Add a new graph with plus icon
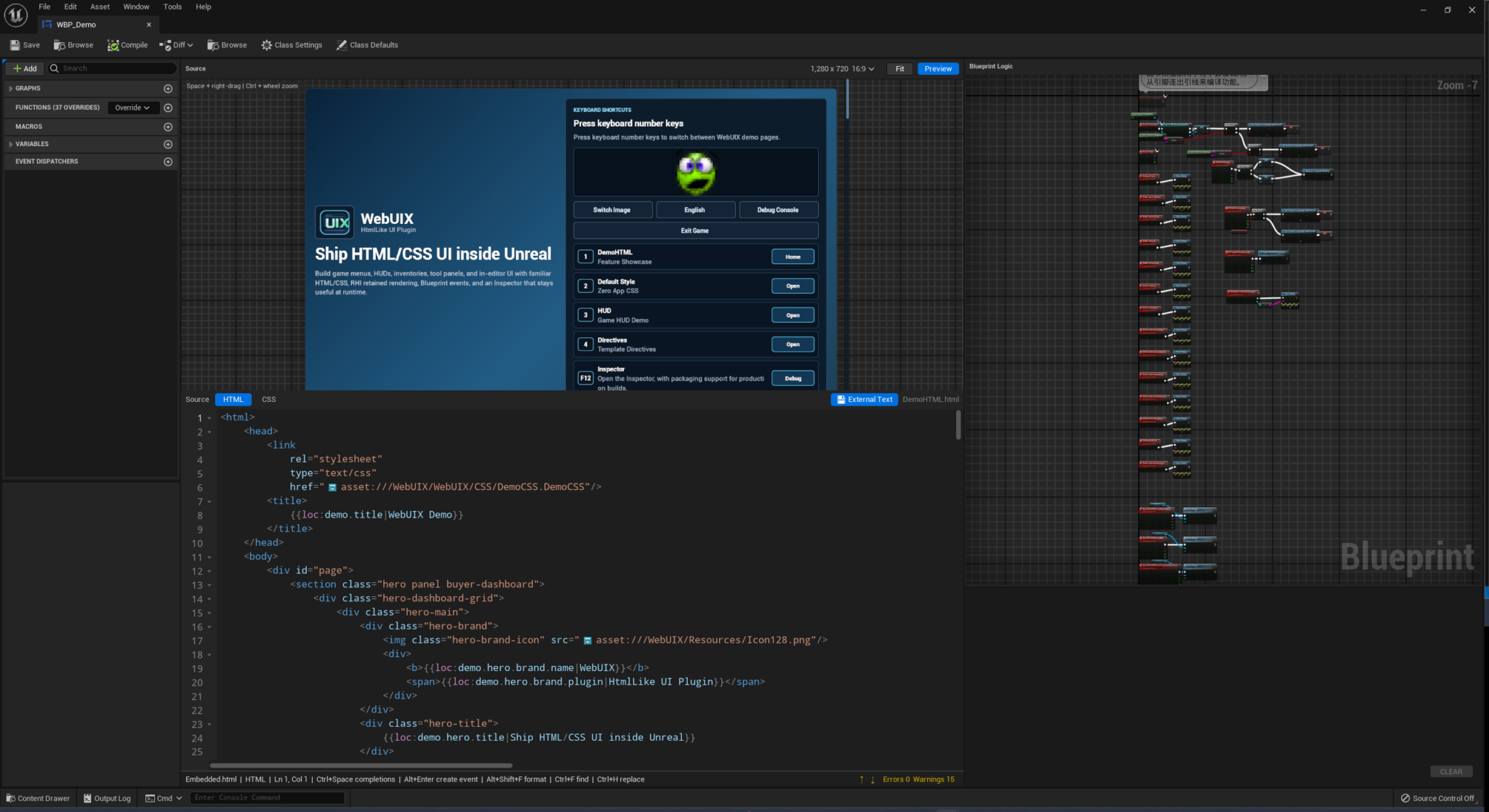Image resolution: width=1489 pixels, height=812 pixels. point(168,89)
